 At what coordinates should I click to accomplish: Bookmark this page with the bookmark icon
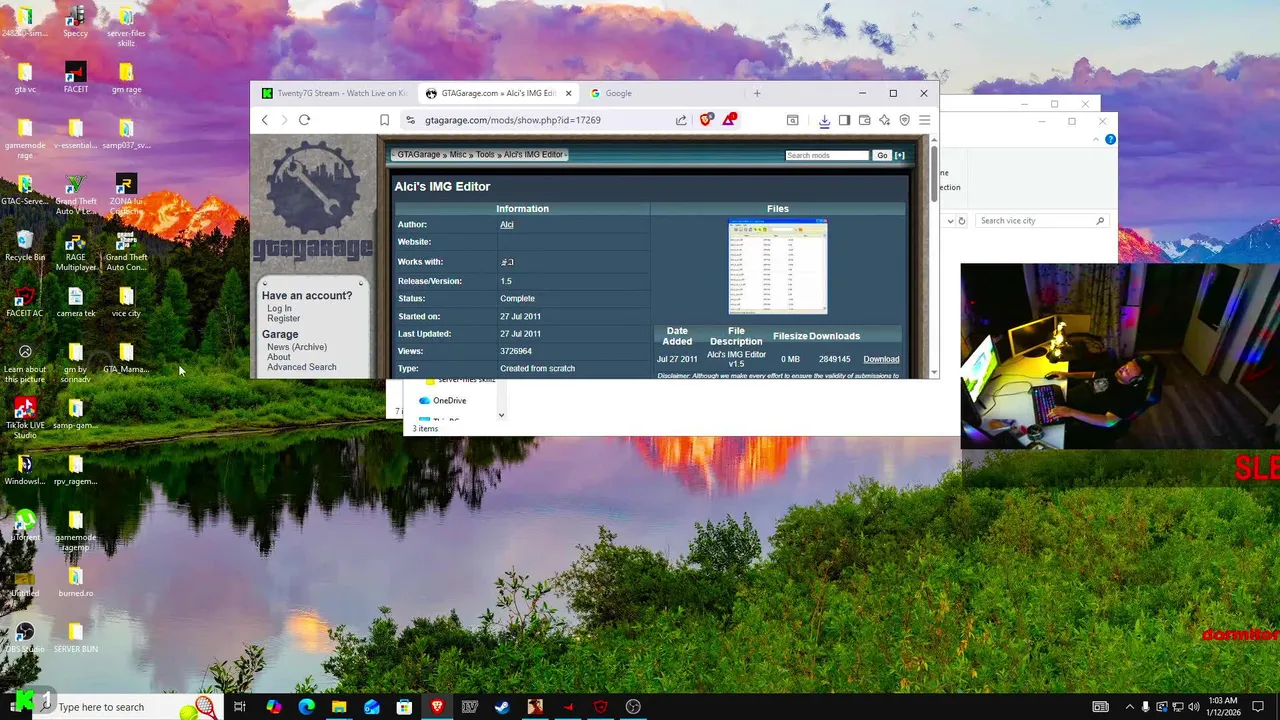tap(384, 120)
